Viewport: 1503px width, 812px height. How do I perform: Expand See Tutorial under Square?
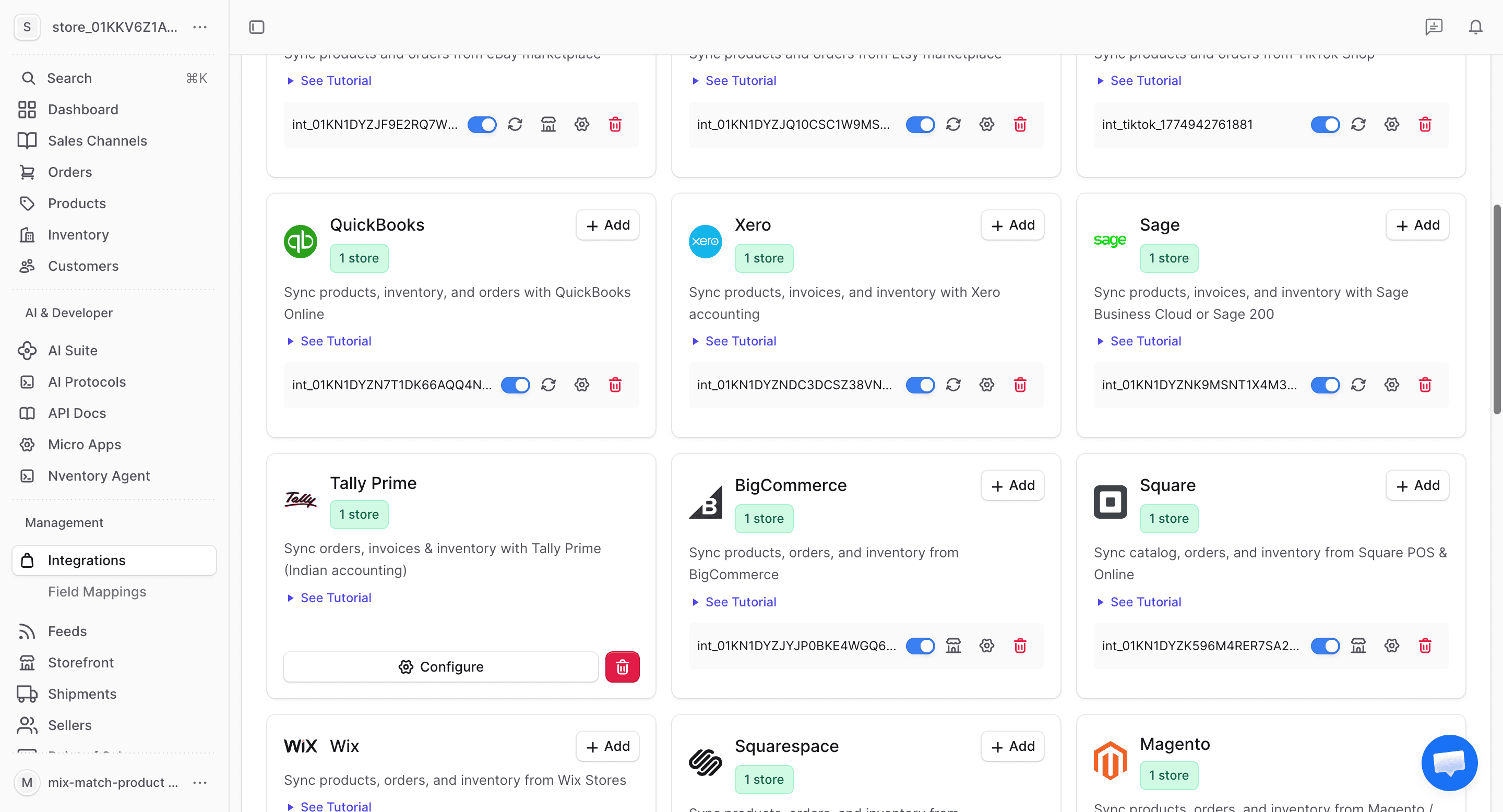[1139, 602]
